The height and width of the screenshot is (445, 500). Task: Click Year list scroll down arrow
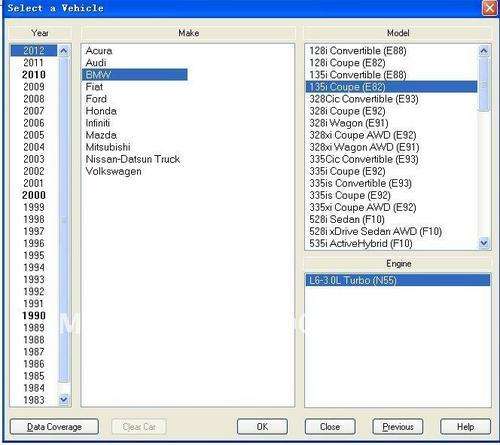click(x=64, y=399)
